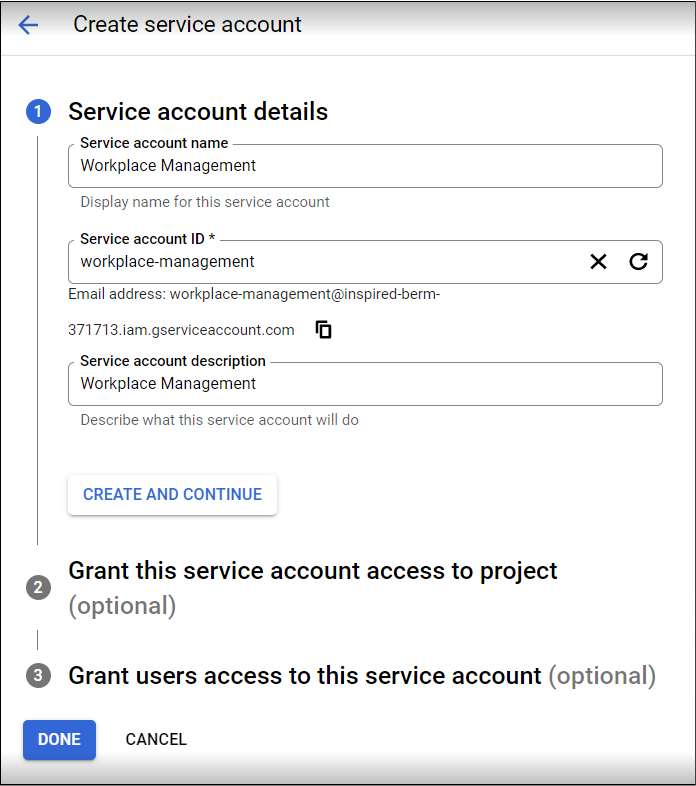The image size is (696, 786).
Task: Click the Display name helper text
Action: (x=205, y=202)
